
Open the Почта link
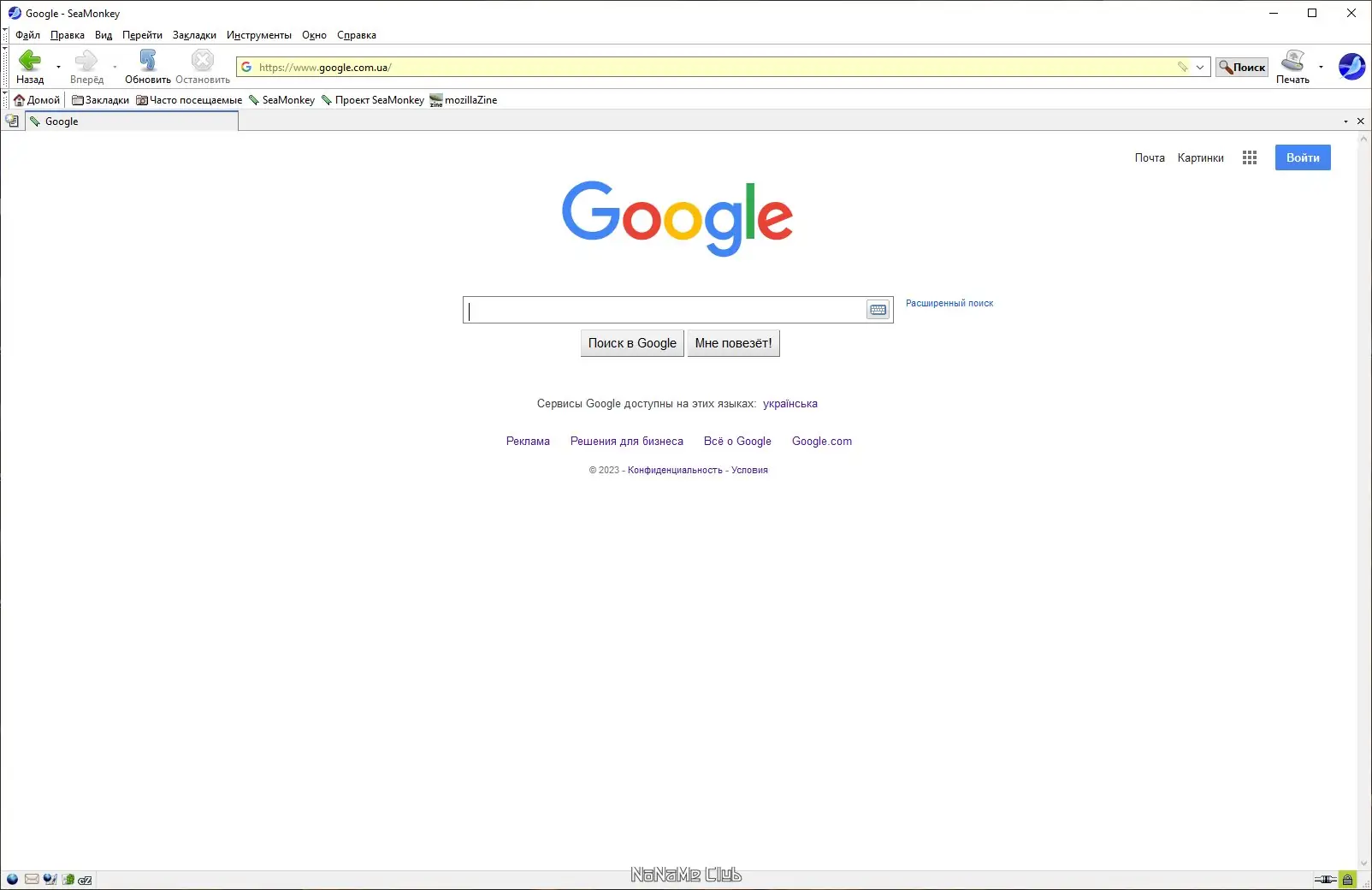point(1150,157)
